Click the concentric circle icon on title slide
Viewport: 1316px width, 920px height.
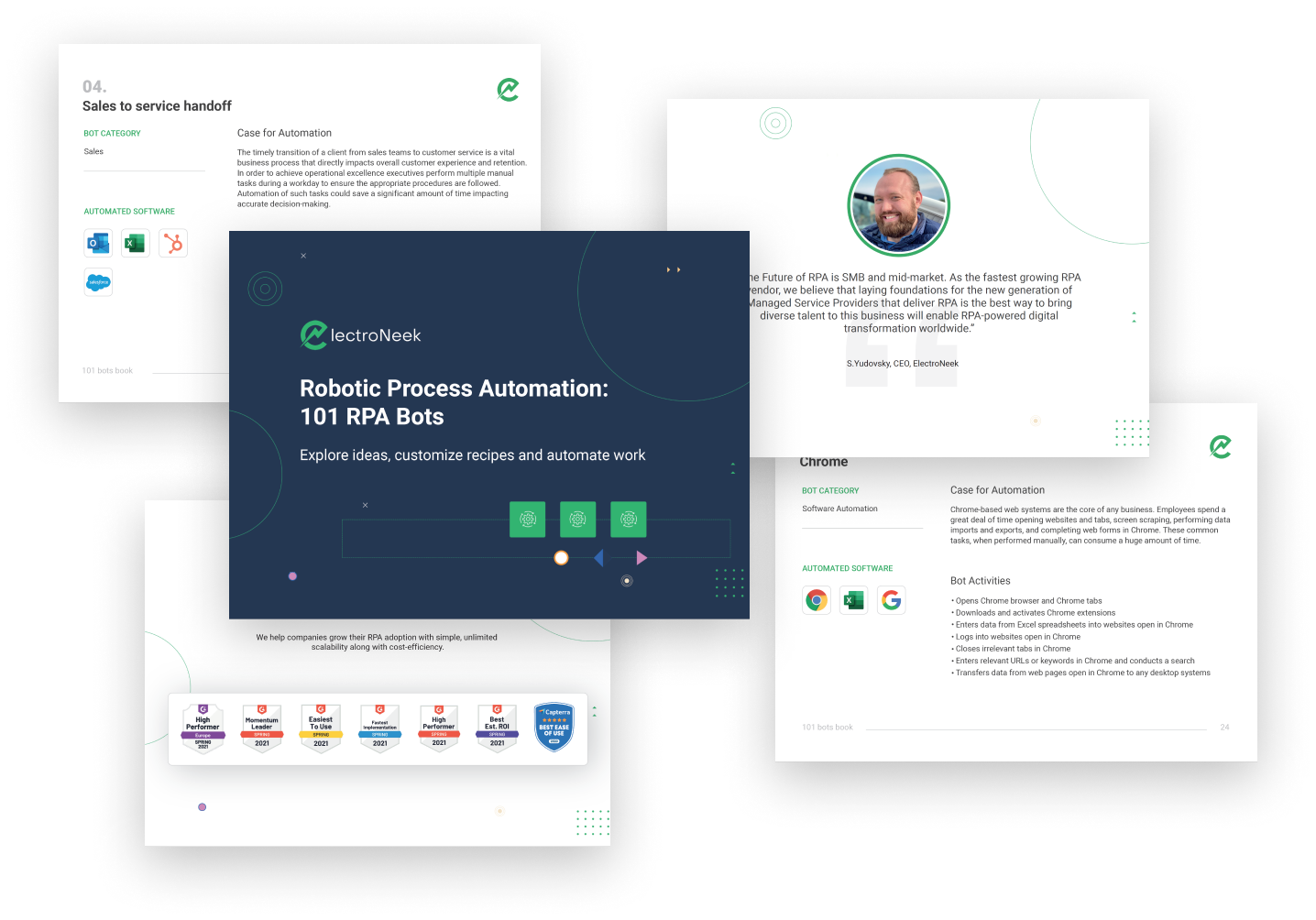pos(265,289)
